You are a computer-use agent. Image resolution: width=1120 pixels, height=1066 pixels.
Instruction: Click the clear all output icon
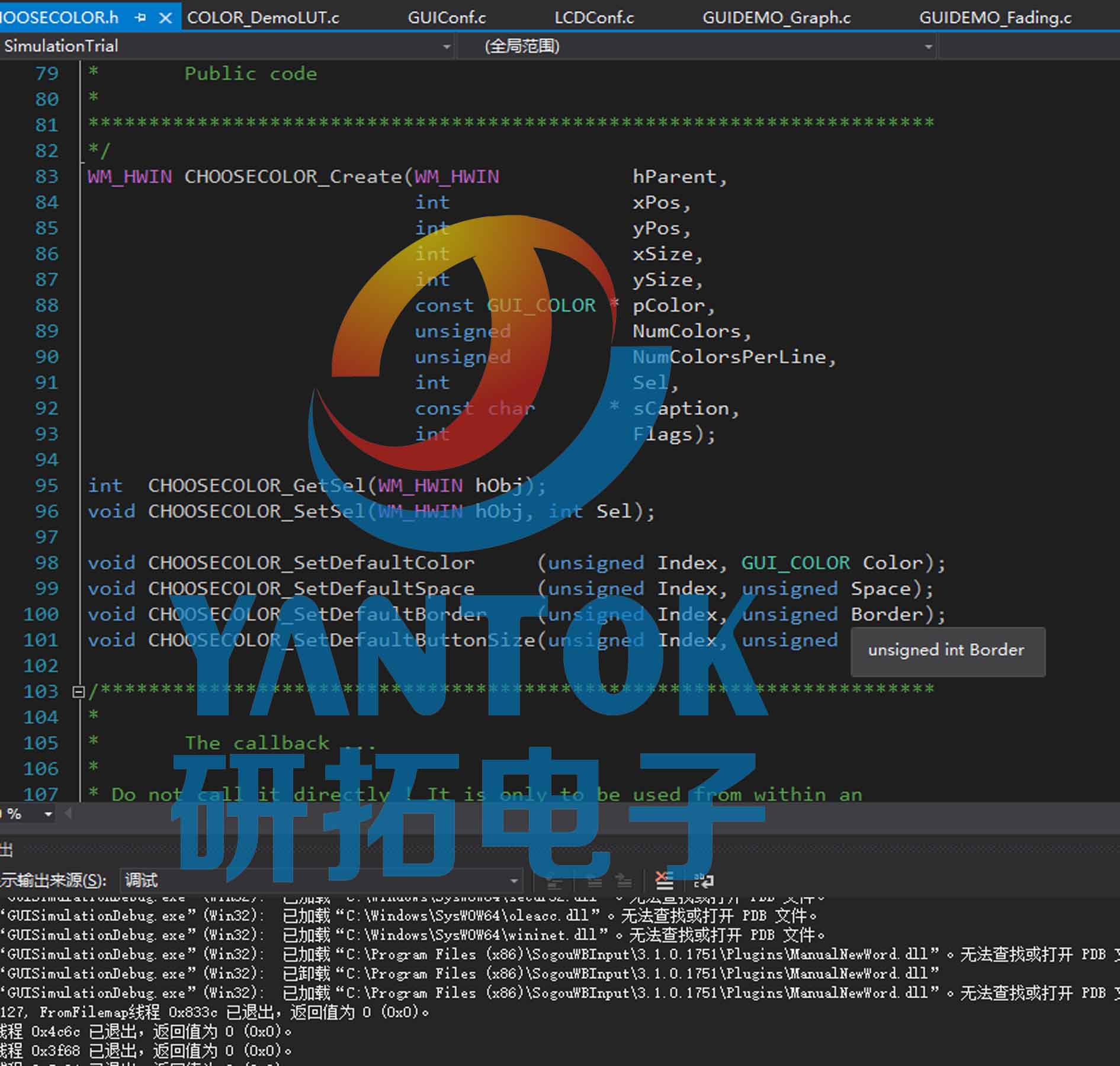tap(665, 881)
